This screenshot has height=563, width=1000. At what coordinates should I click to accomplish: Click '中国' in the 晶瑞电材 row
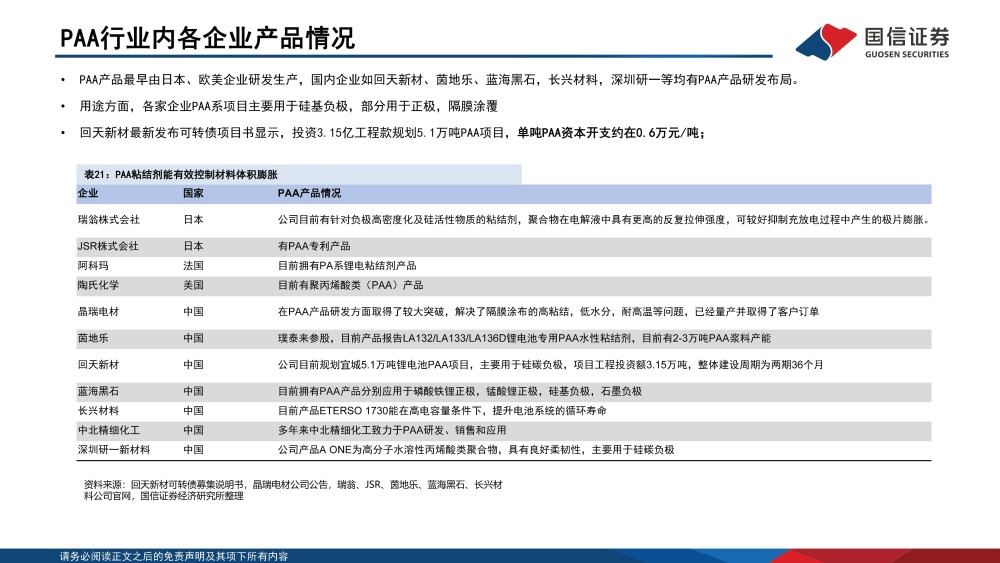(193, 312)
